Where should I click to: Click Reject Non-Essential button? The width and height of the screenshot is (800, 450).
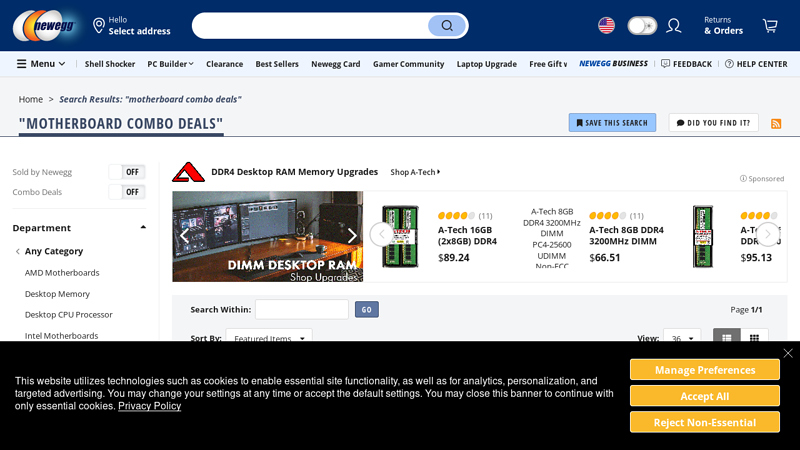705,422
